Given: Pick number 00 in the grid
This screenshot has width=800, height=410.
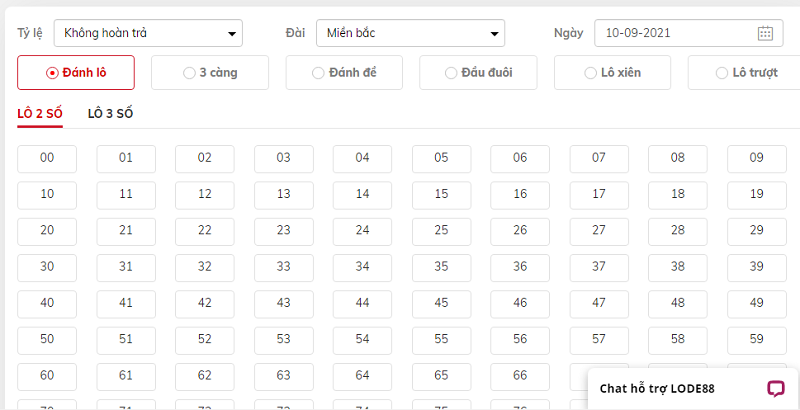Looking at the screenshot, I should tap(47, 159).
